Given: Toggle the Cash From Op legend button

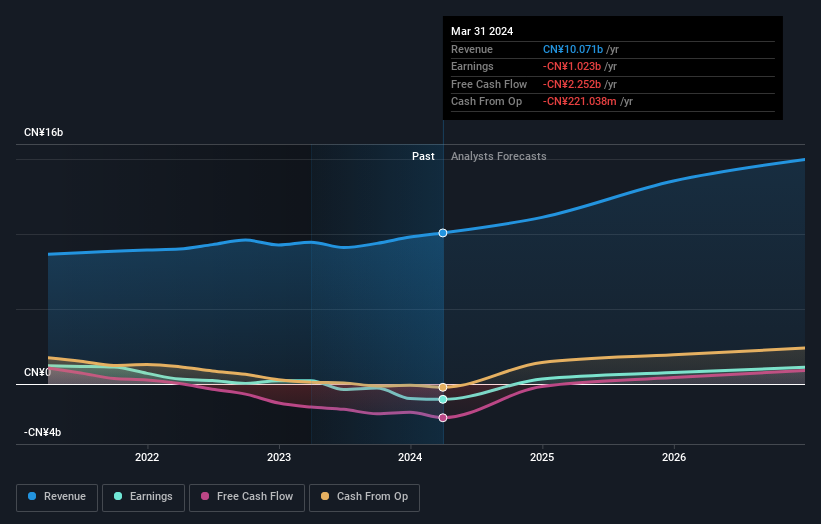Looking at the screenshot, I should [x=364, y=497].
